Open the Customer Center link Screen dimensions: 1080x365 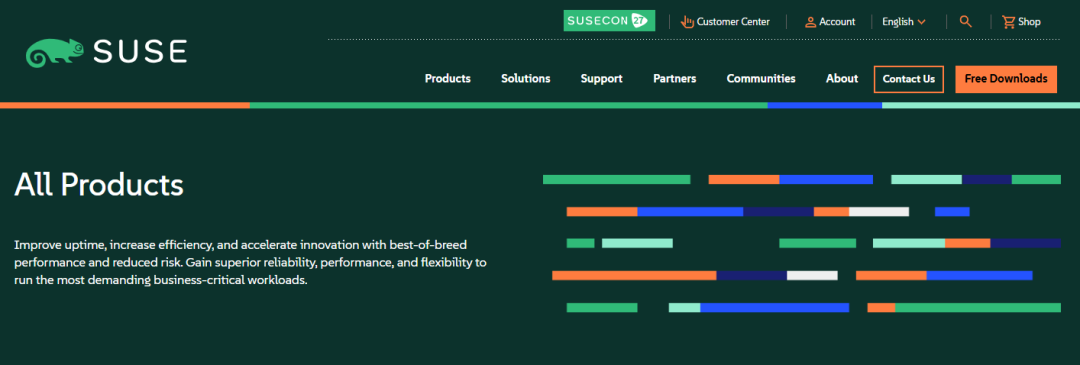733,21
